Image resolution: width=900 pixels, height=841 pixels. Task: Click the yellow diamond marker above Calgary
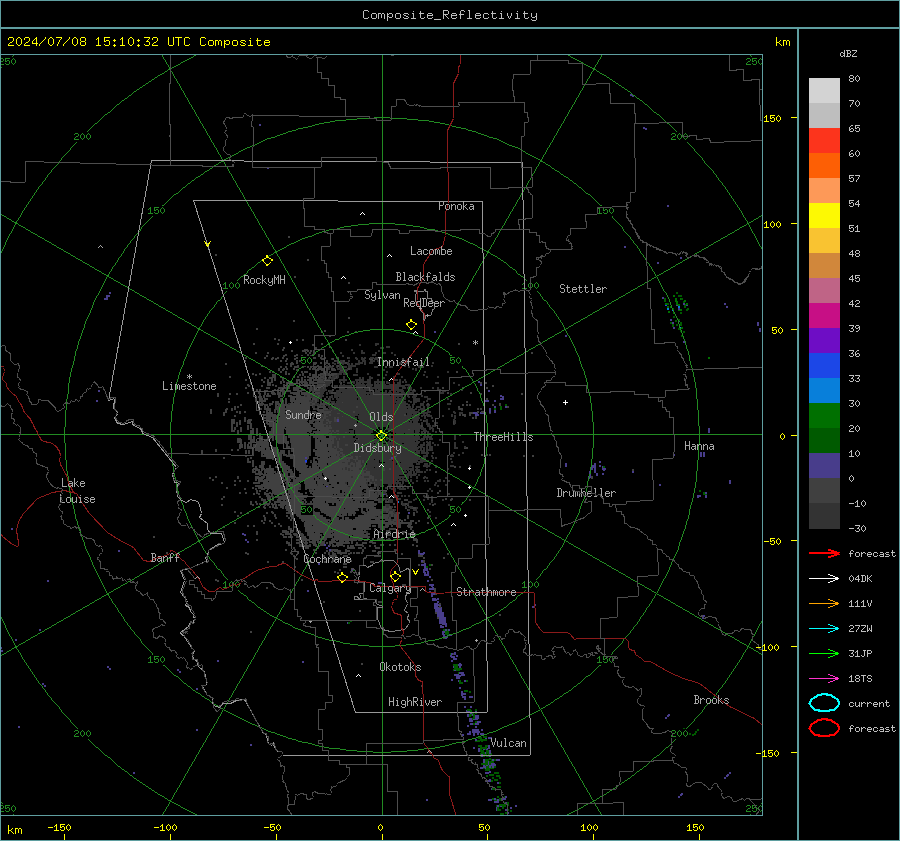coord(395,576)
